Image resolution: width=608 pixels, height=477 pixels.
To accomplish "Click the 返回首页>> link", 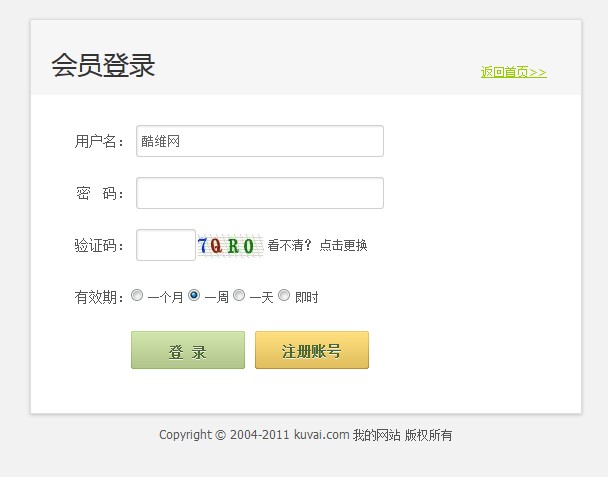I will (x=513, y=72).
